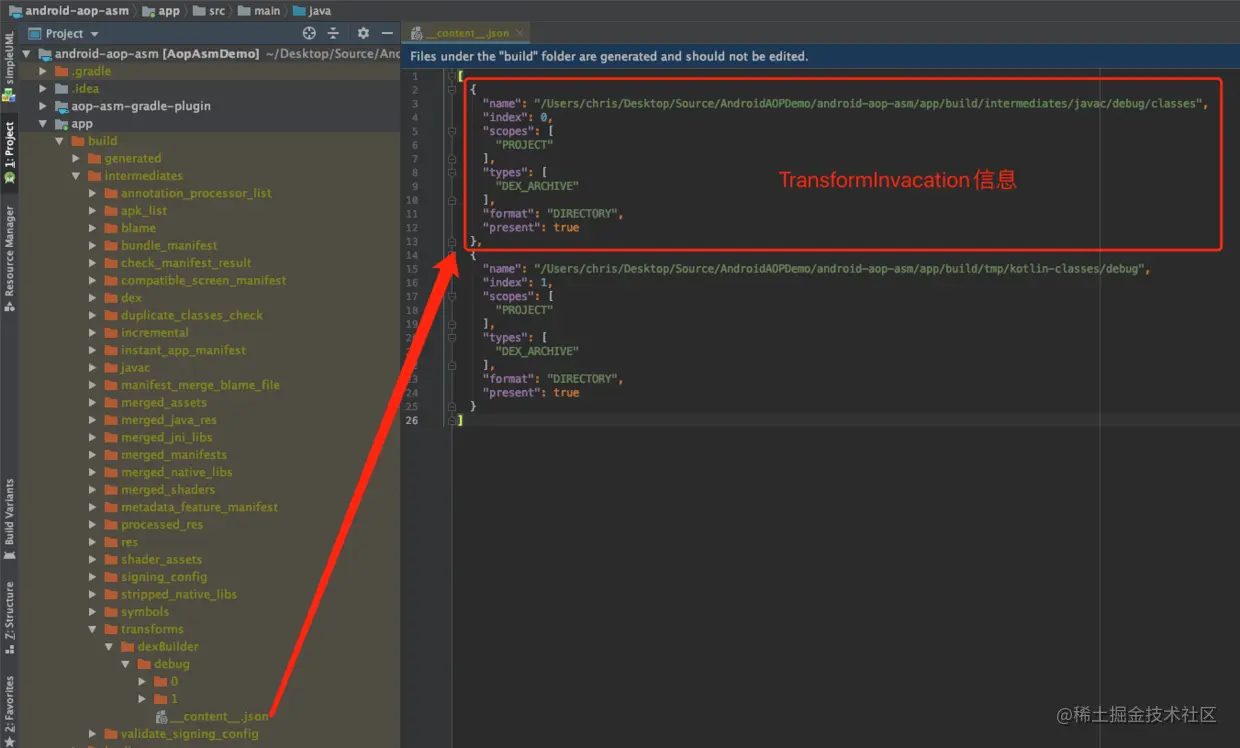Click the "index": 1 line in editor

coord(517,283)
